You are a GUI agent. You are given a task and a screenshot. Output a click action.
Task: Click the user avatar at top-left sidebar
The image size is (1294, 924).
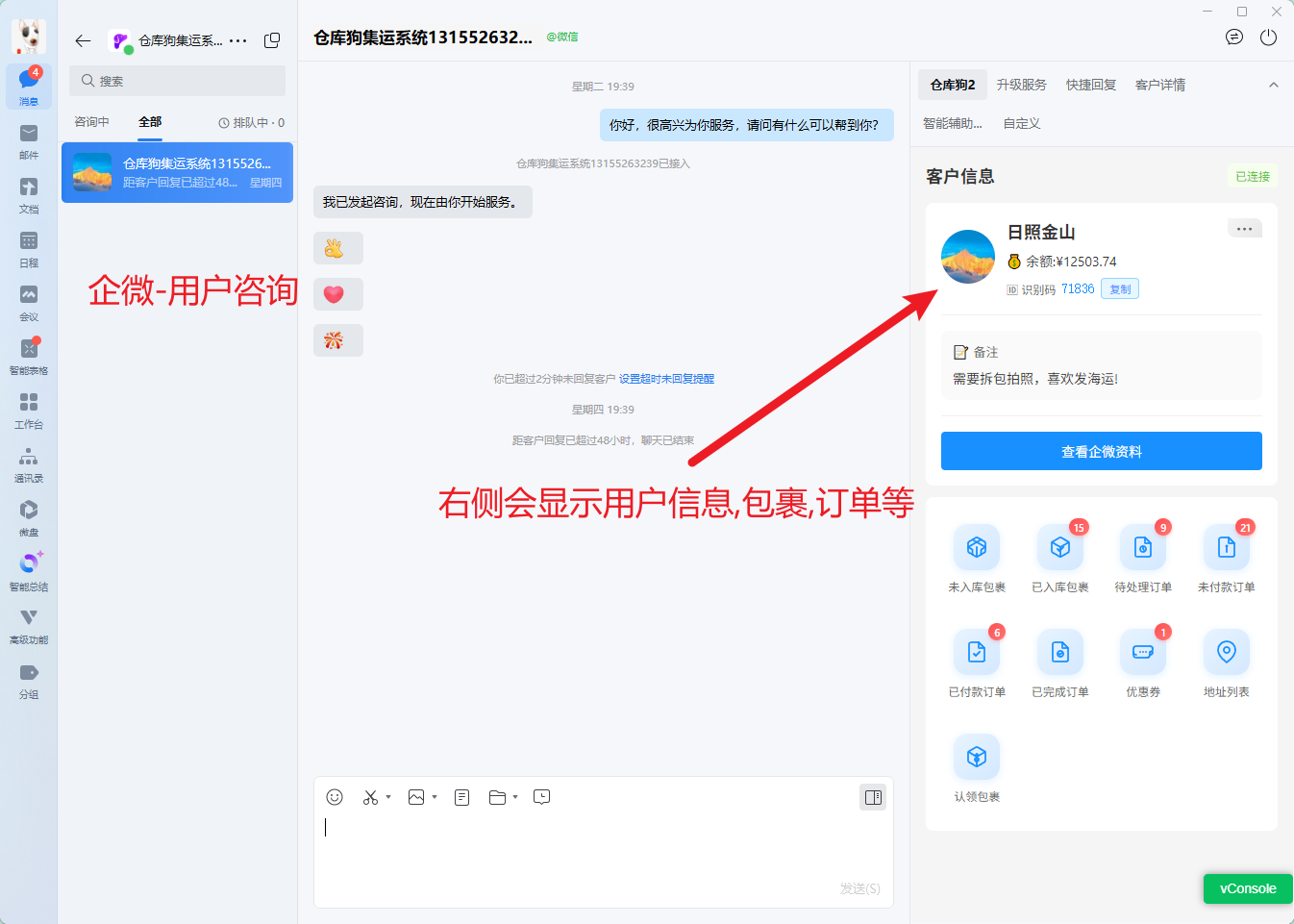pyautogui.click(x=29, y=37)
